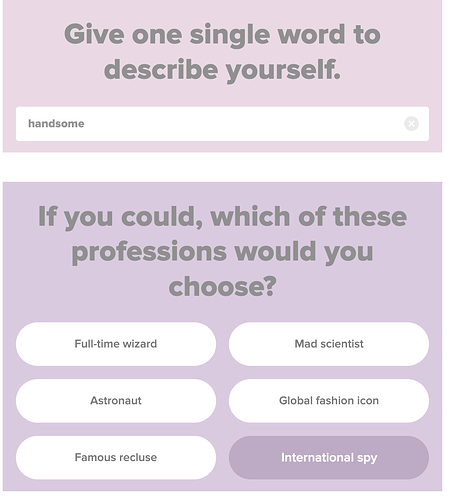467x500 pixels.
Task: Choose the "Famous recluse" option
Action: coord(116,457)
